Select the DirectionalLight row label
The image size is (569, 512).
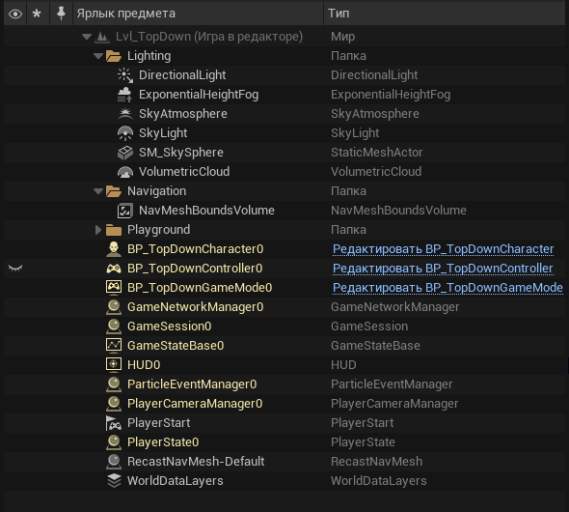coord(182,75)
